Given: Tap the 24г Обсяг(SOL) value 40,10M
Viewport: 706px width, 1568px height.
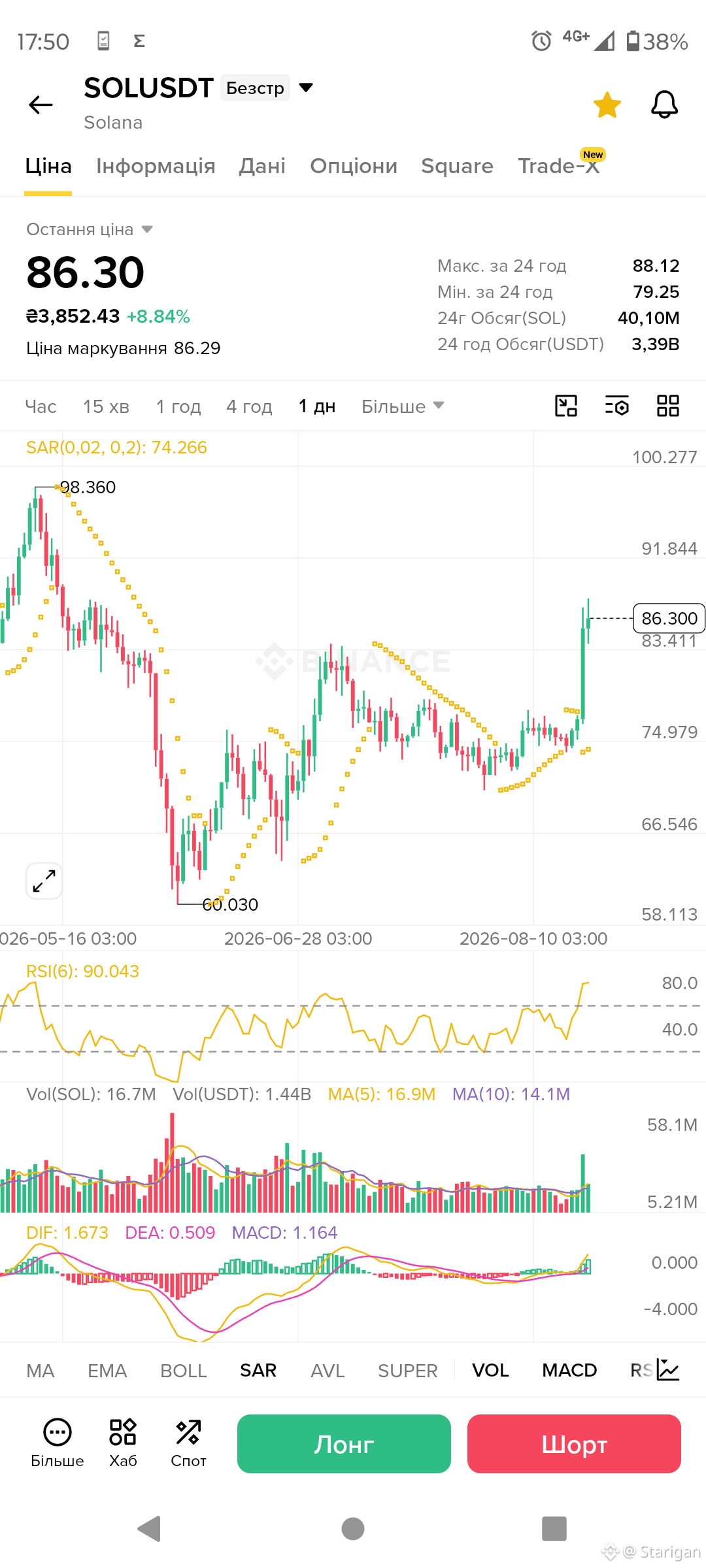Looking at the screenshot, I should [x=649, y=318].
